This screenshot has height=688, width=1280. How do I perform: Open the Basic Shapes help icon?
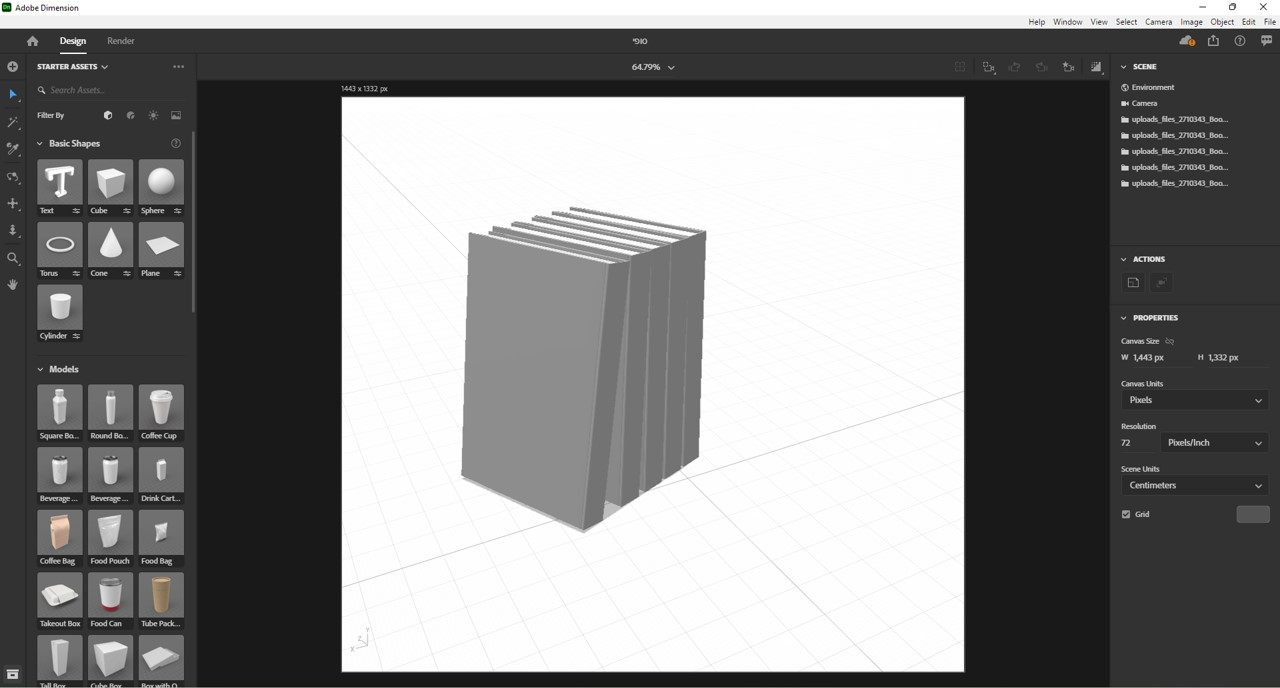176,143
